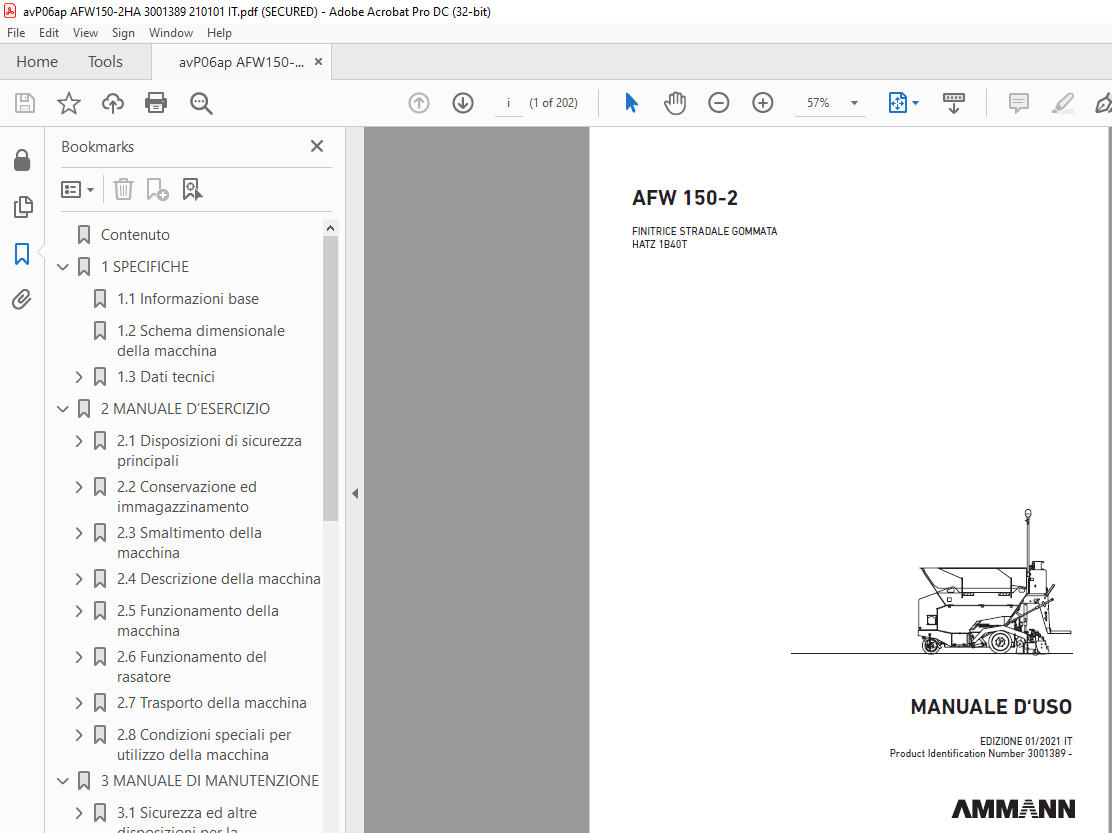Image resolution: width=1112 pixels, height=833 pixels.
Task: Collapse navigation pane with divider arrow
Action: coord(355,493)
